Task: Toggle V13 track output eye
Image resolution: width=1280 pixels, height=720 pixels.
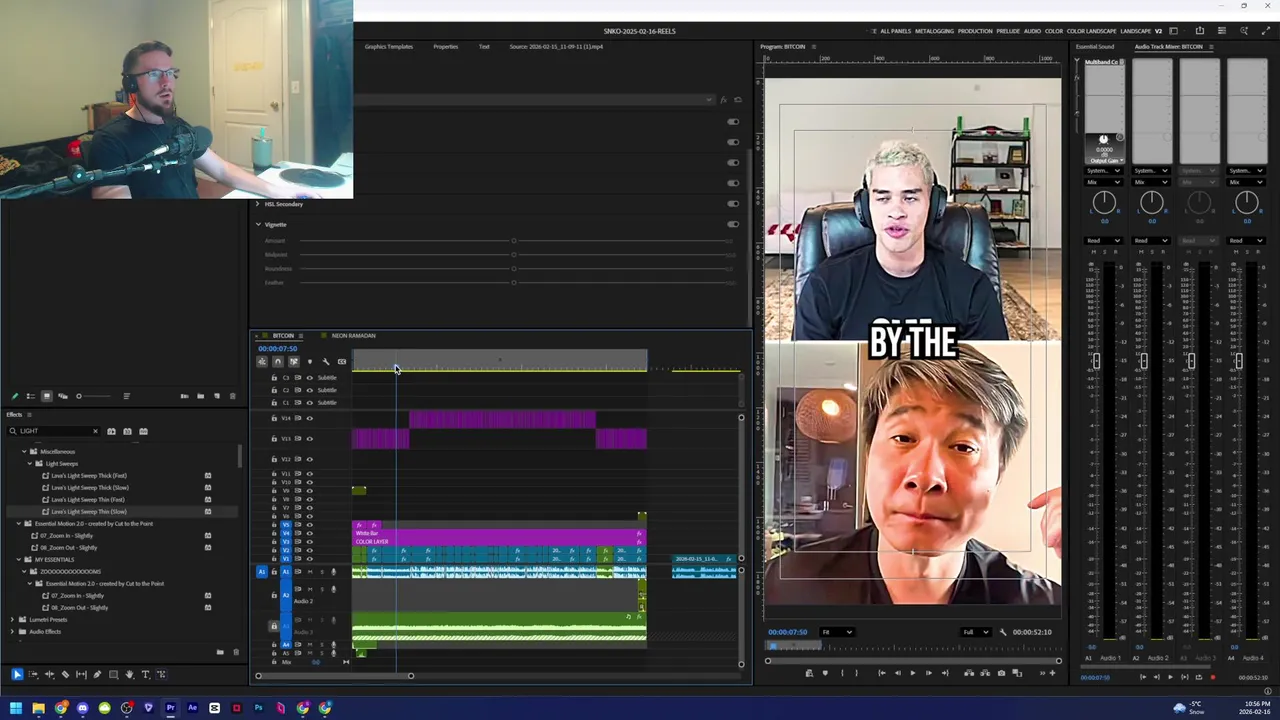Action: tap(309, 438)
